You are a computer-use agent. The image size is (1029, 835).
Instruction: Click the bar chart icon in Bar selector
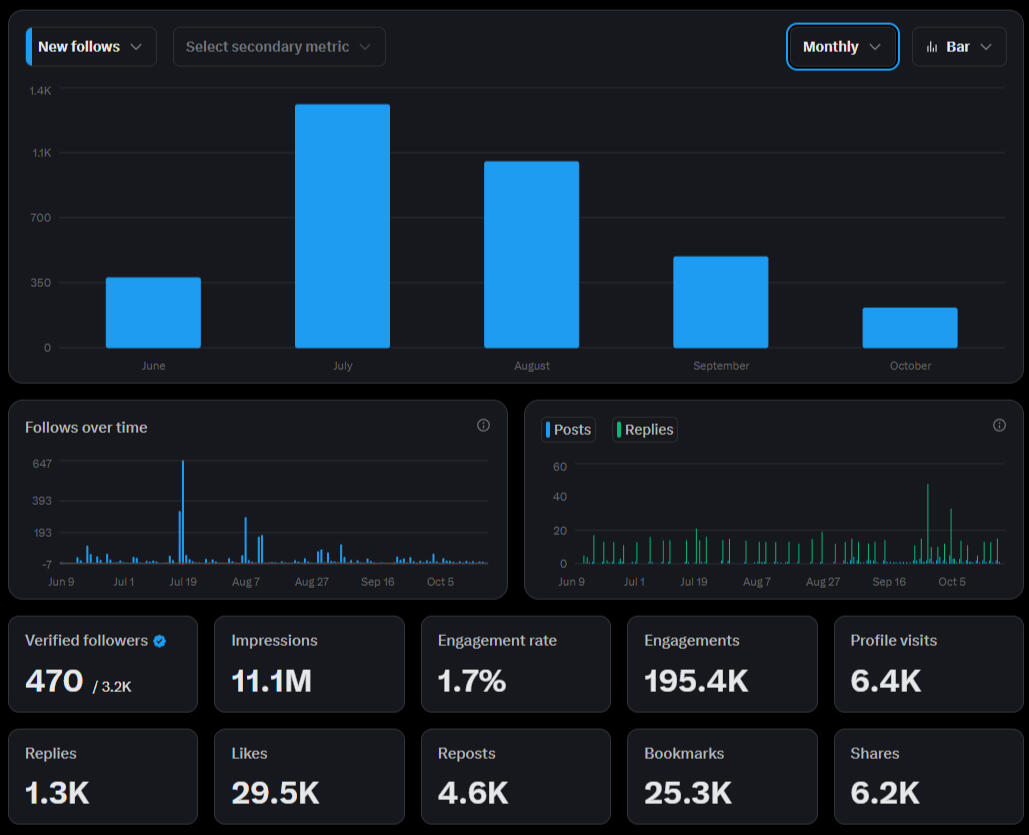coord(932,47)
